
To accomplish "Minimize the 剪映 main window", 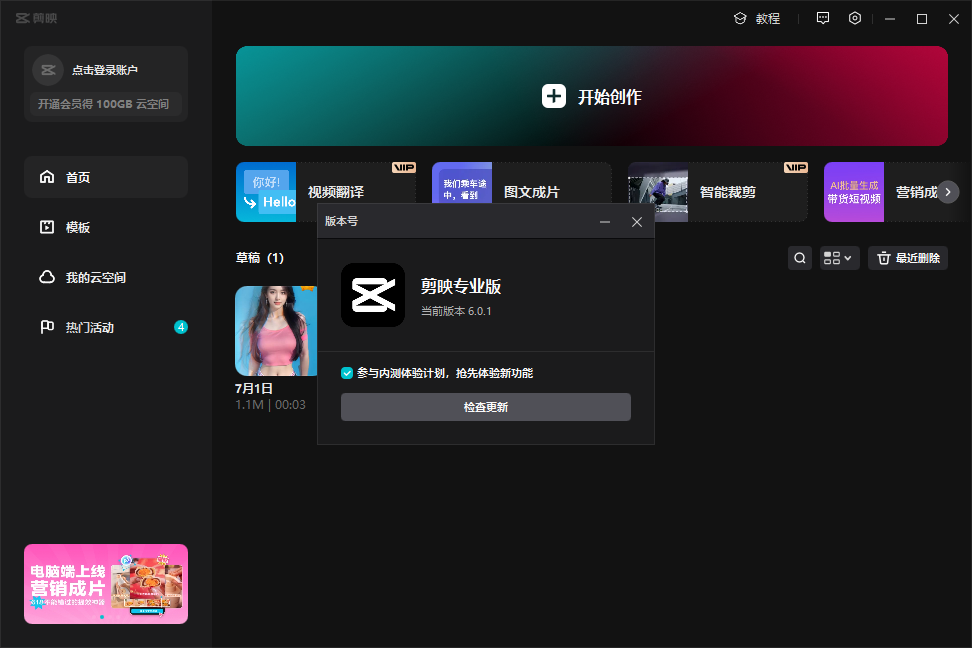I will [890, 19].
